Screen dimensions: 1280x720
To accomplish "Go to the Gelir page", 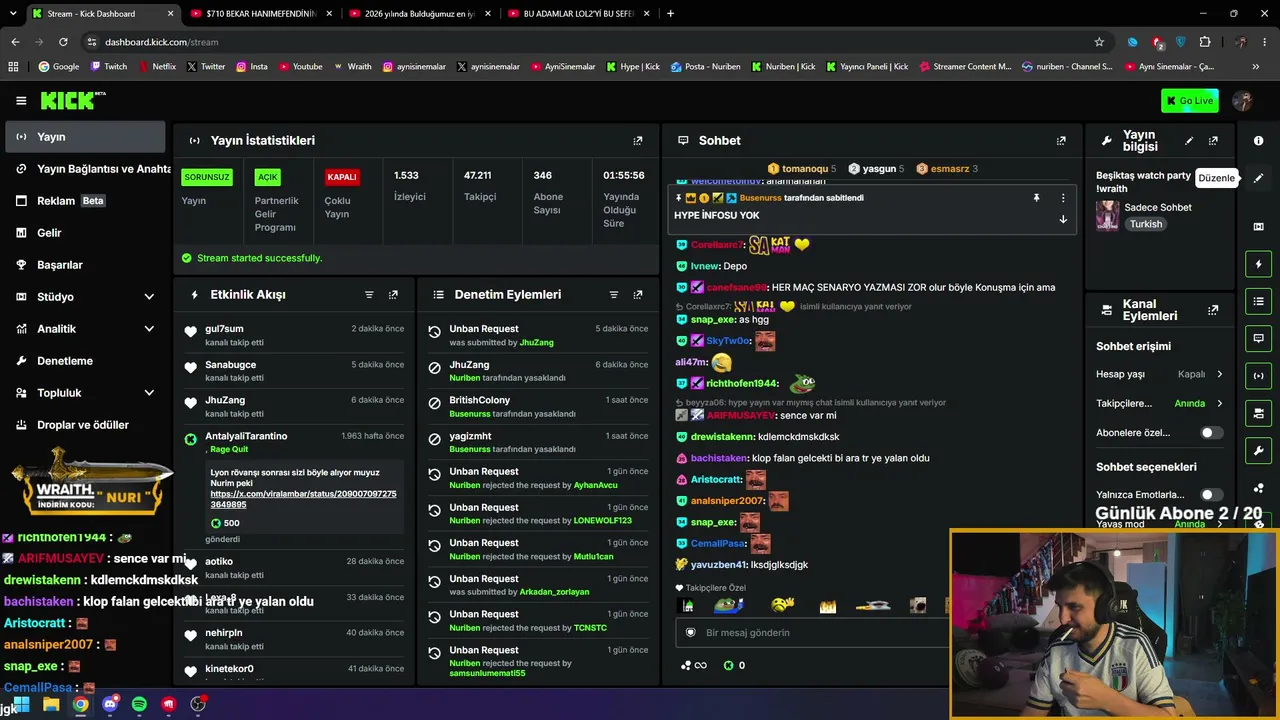I will (x=85, y=233).
